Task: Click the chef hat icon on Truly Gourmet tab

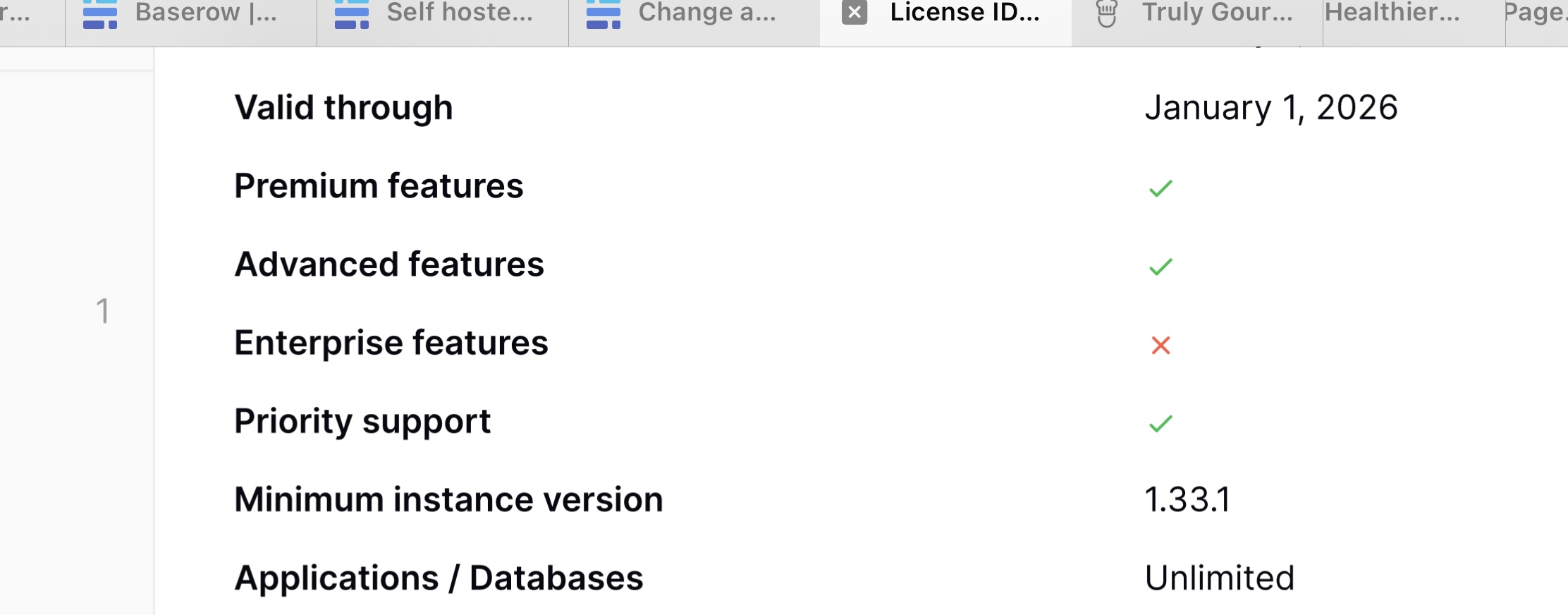Action: pyautogui.click(x=1107, y=14)
